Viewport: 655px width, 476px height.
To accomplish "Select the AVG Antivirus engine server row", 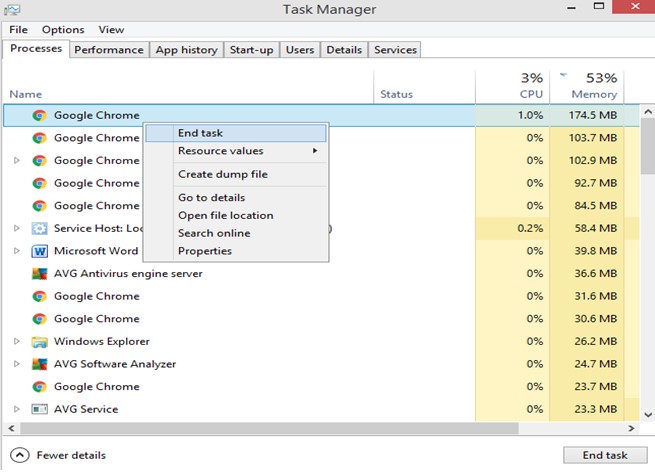I will (x=321, y=274).
